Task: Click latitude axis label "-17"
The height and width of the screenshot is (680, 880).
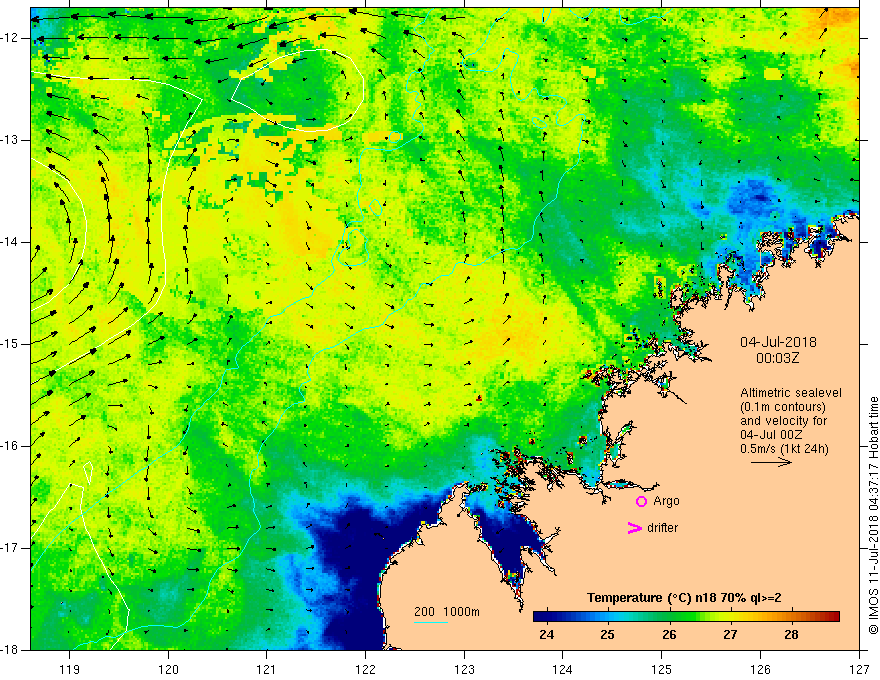Action: 11,548
